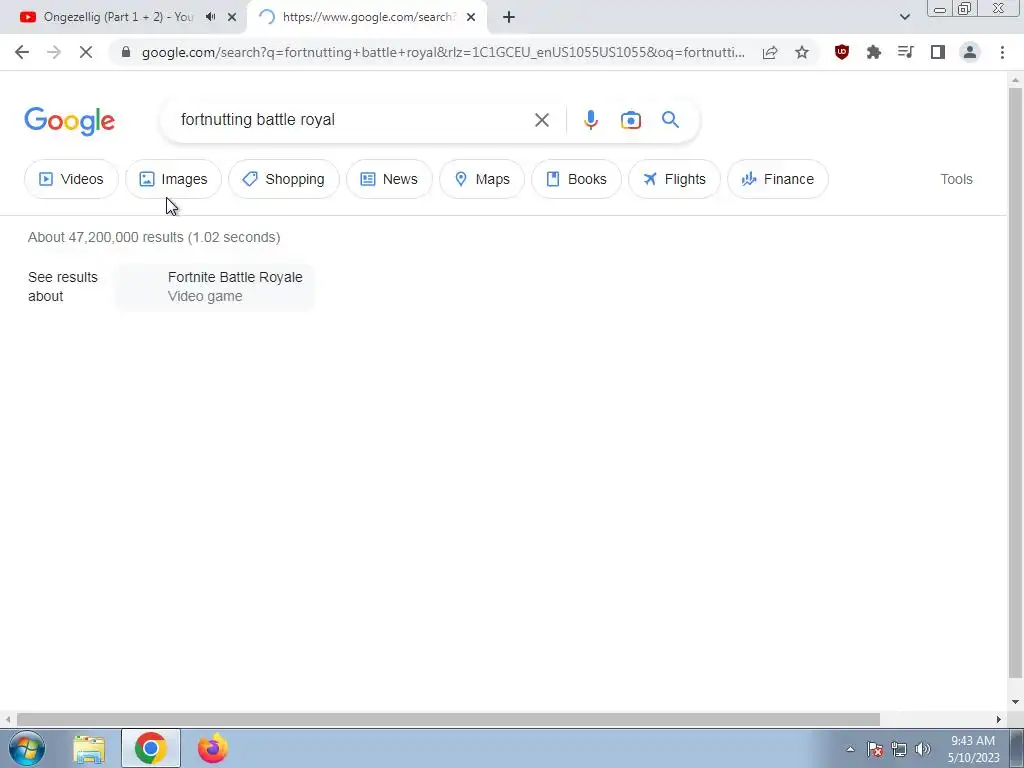
Task: Open Windows Explorer from the taskbar
Action: (x=89, y=748)
